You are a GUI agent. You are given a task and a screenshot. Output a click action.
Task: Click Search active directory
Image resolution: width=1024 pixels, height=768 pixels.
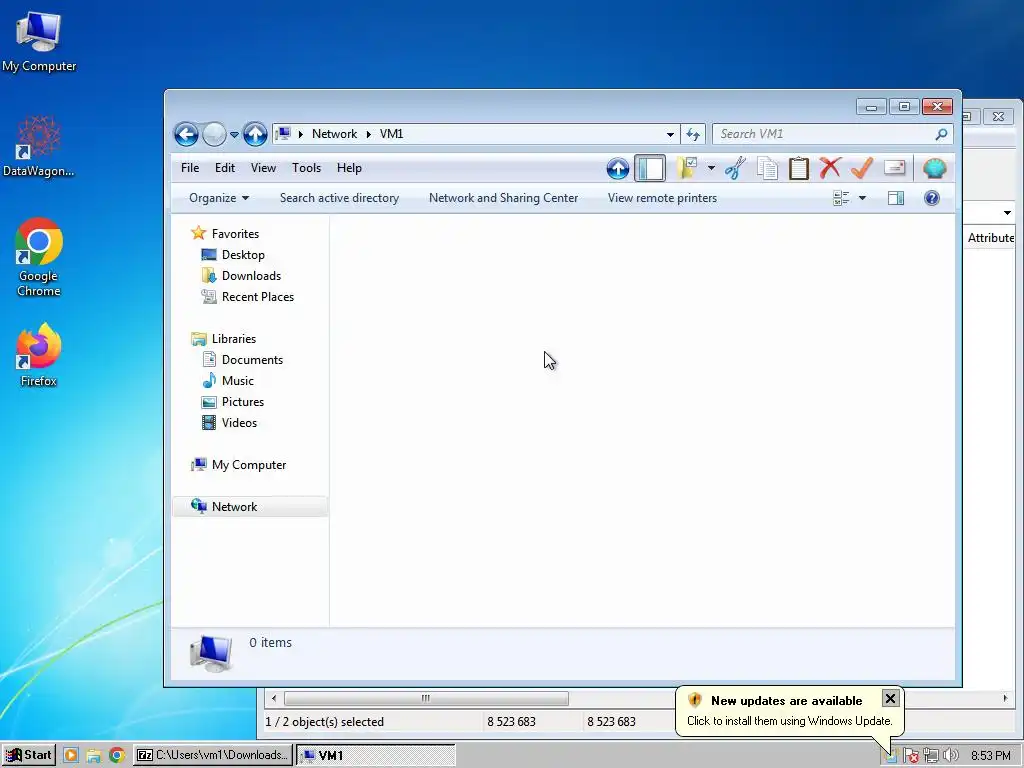[339, 198]
